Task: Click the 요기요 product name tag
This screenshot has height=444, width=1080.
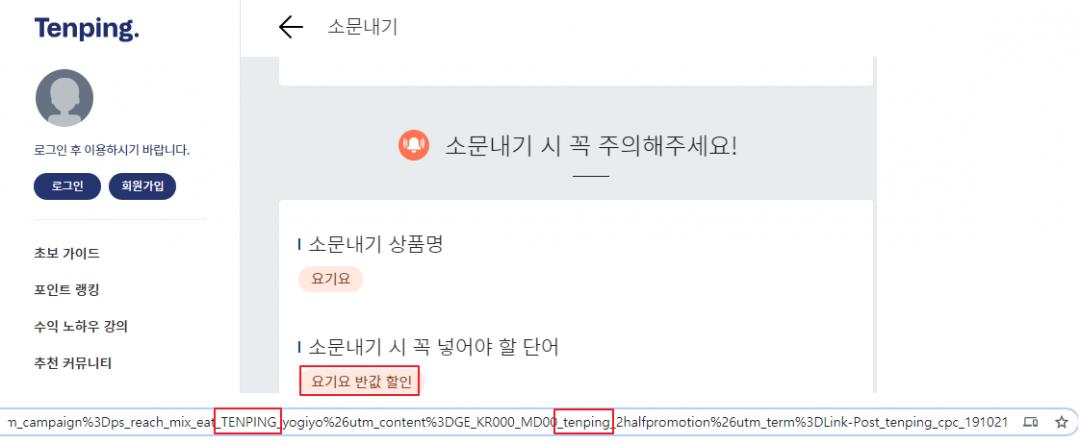Action: [x=331, y=279]
